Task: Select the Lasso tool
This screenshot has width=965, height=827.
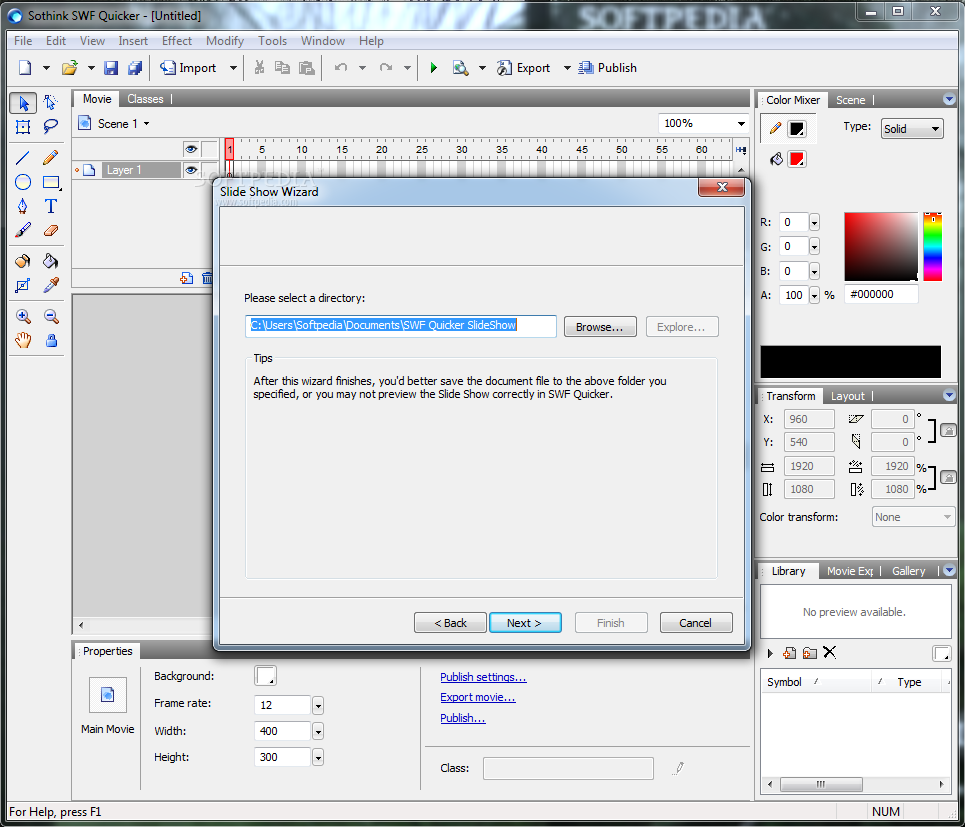Action: [50, 127]
